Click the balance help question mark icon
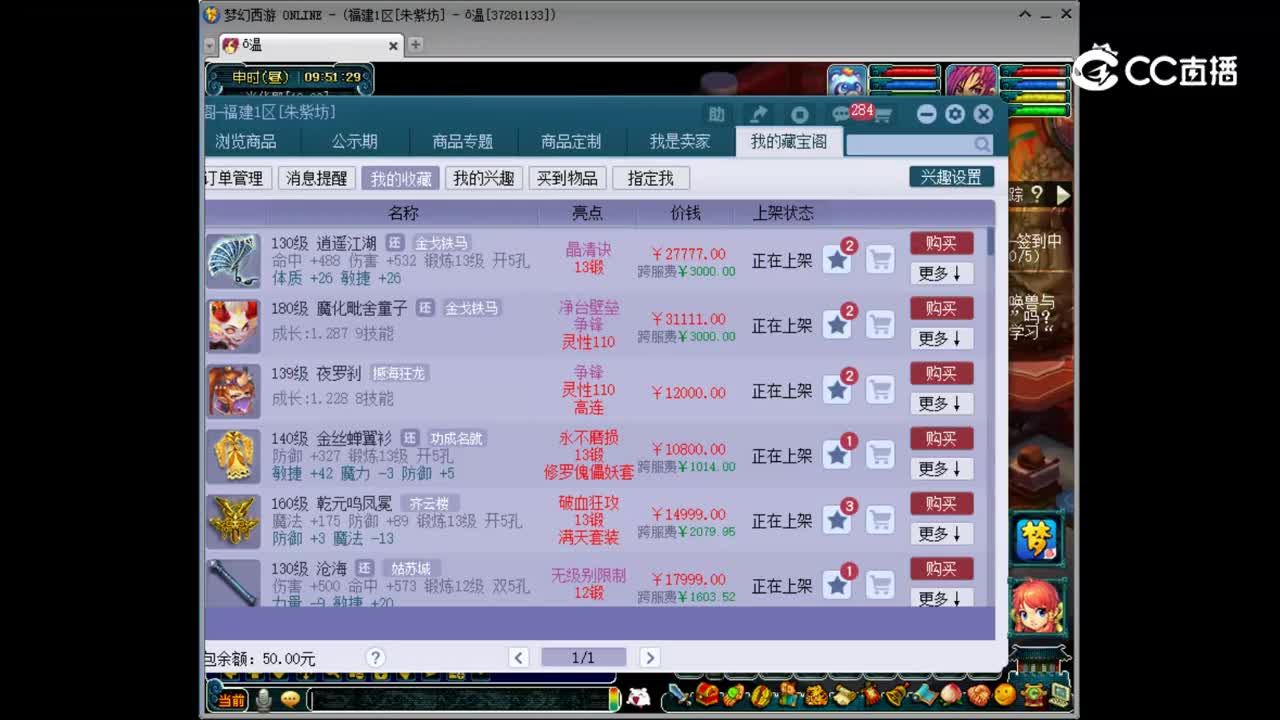Image resolution: width=1280 pixels, height=720 pixels. 375,657
